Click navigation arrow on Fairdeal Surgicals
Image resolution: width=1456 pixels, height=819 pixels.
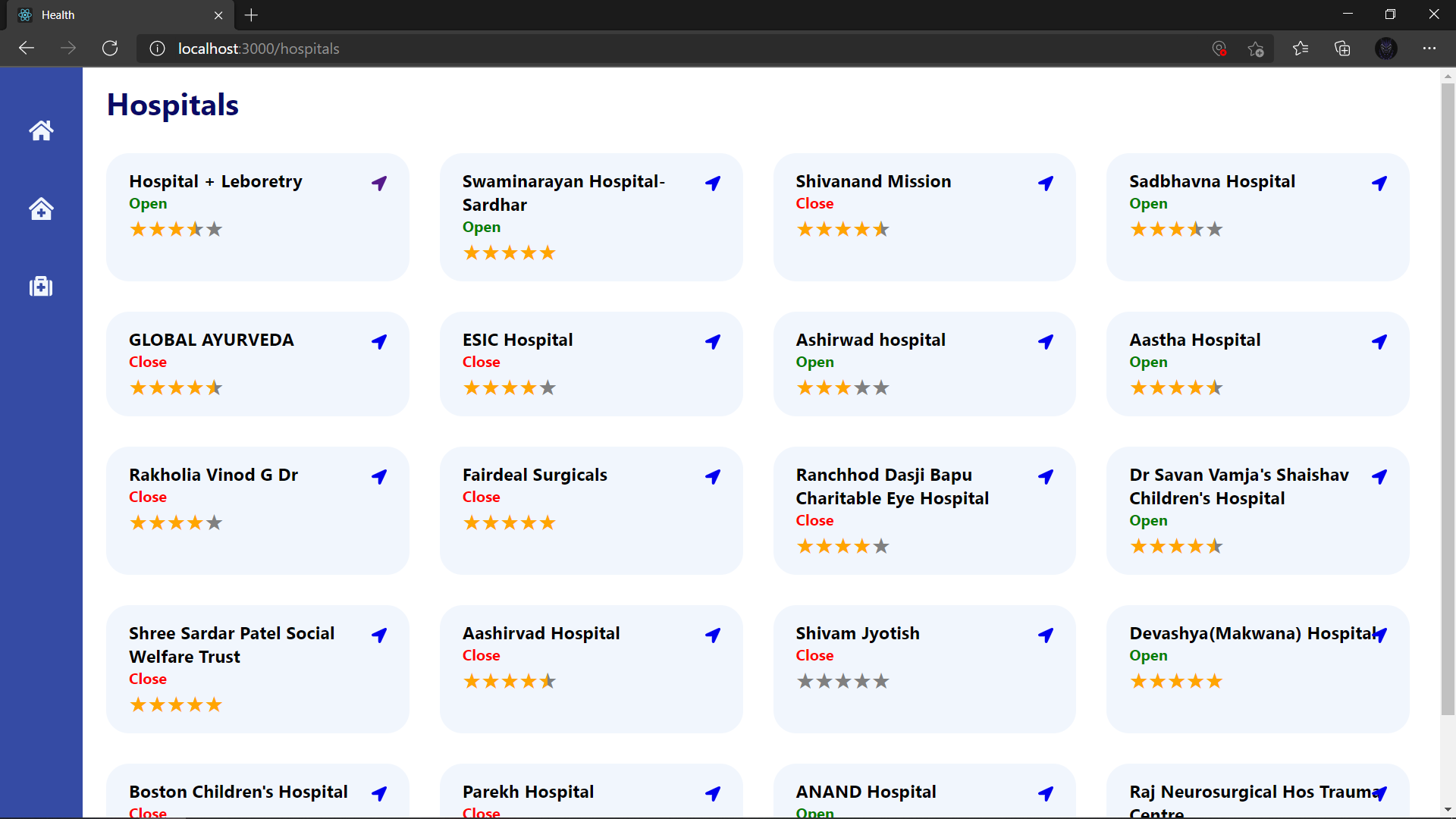click(x=713, y=476)
